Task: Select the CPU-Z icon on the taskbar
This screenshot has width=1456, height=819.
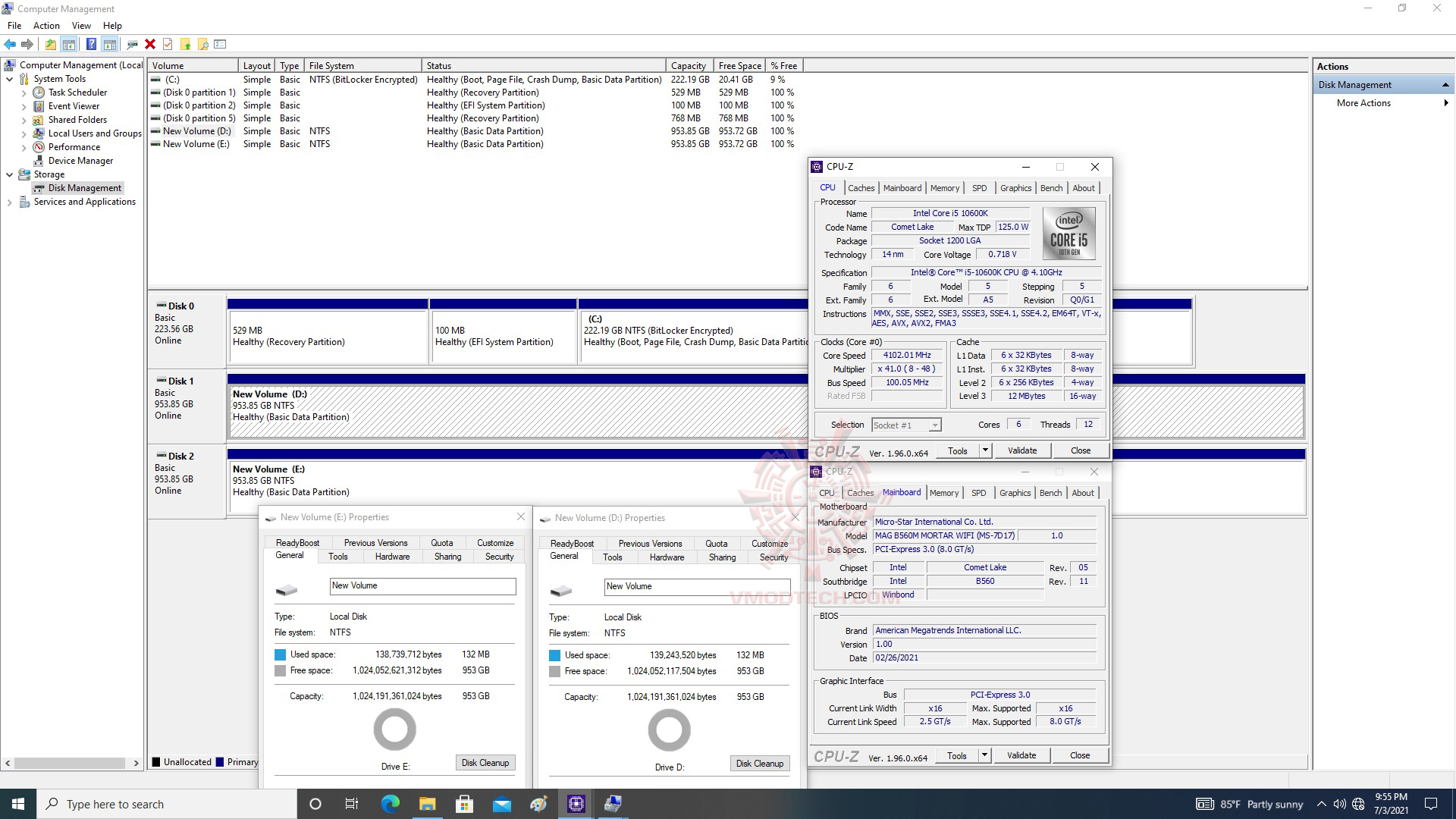Action: coord(576,803)
